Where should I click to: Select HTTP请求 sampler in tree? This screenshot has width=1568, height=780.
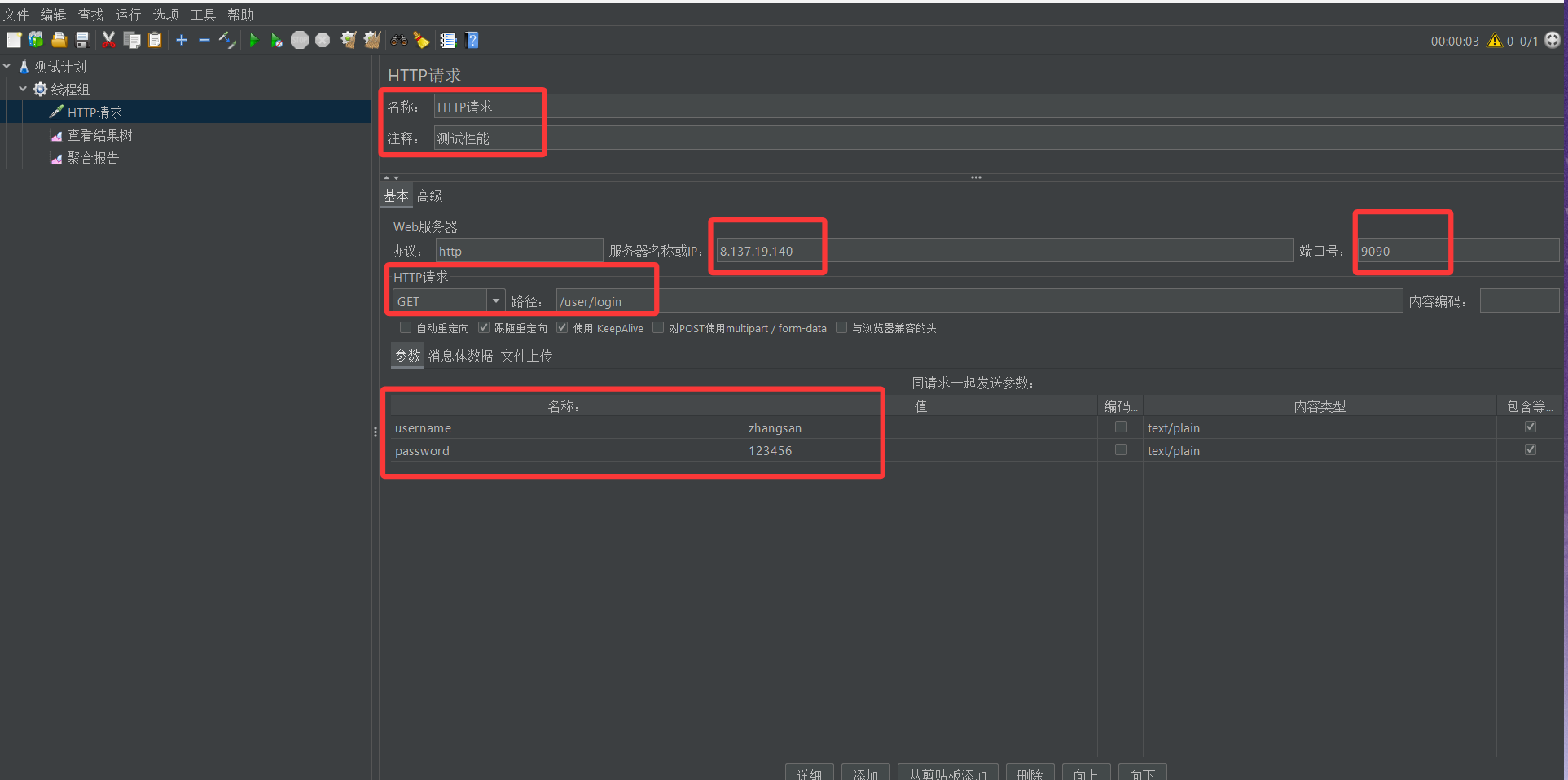94,112
